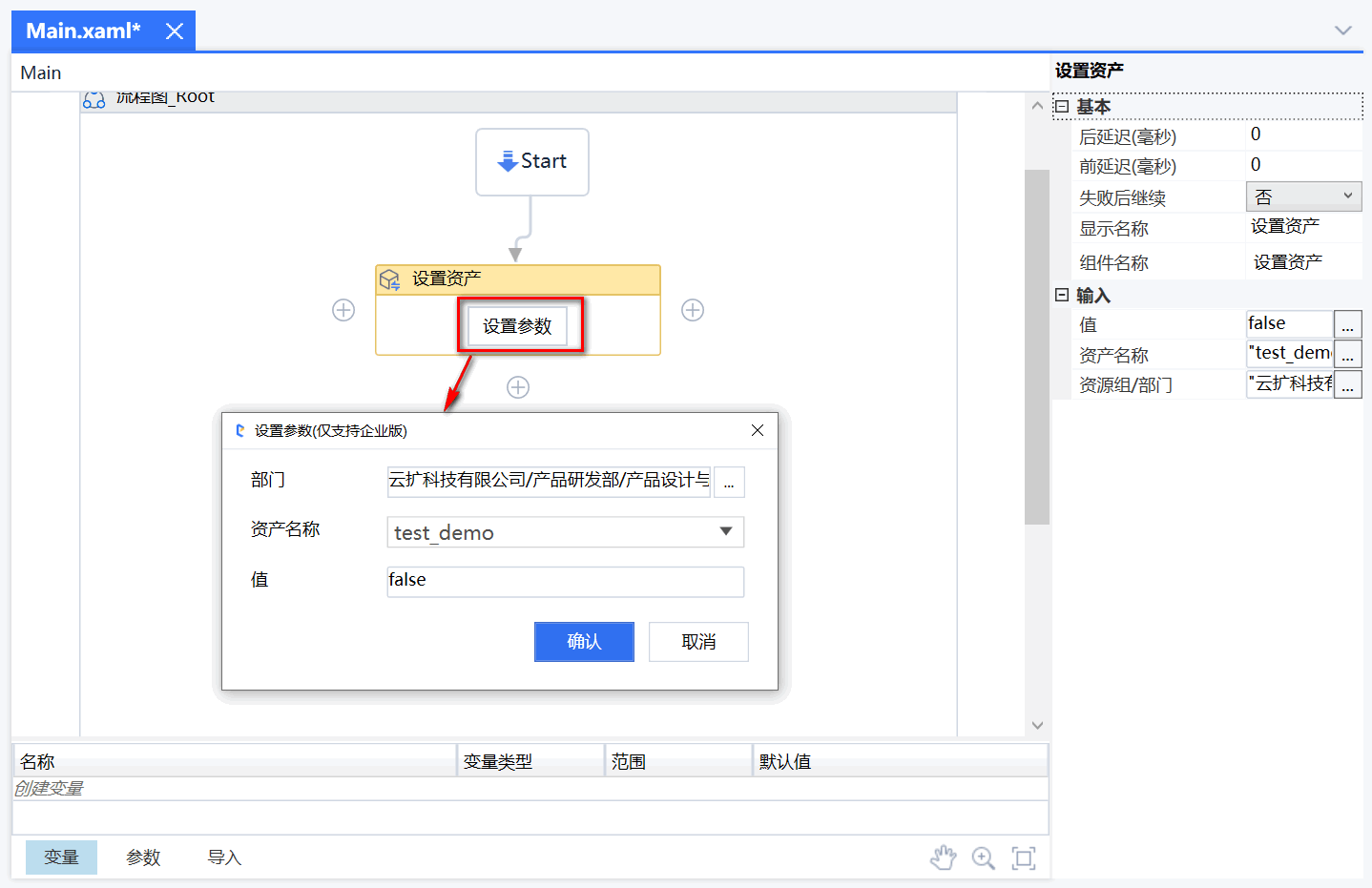Activate the pan hand tool

(x=943, y=857)
